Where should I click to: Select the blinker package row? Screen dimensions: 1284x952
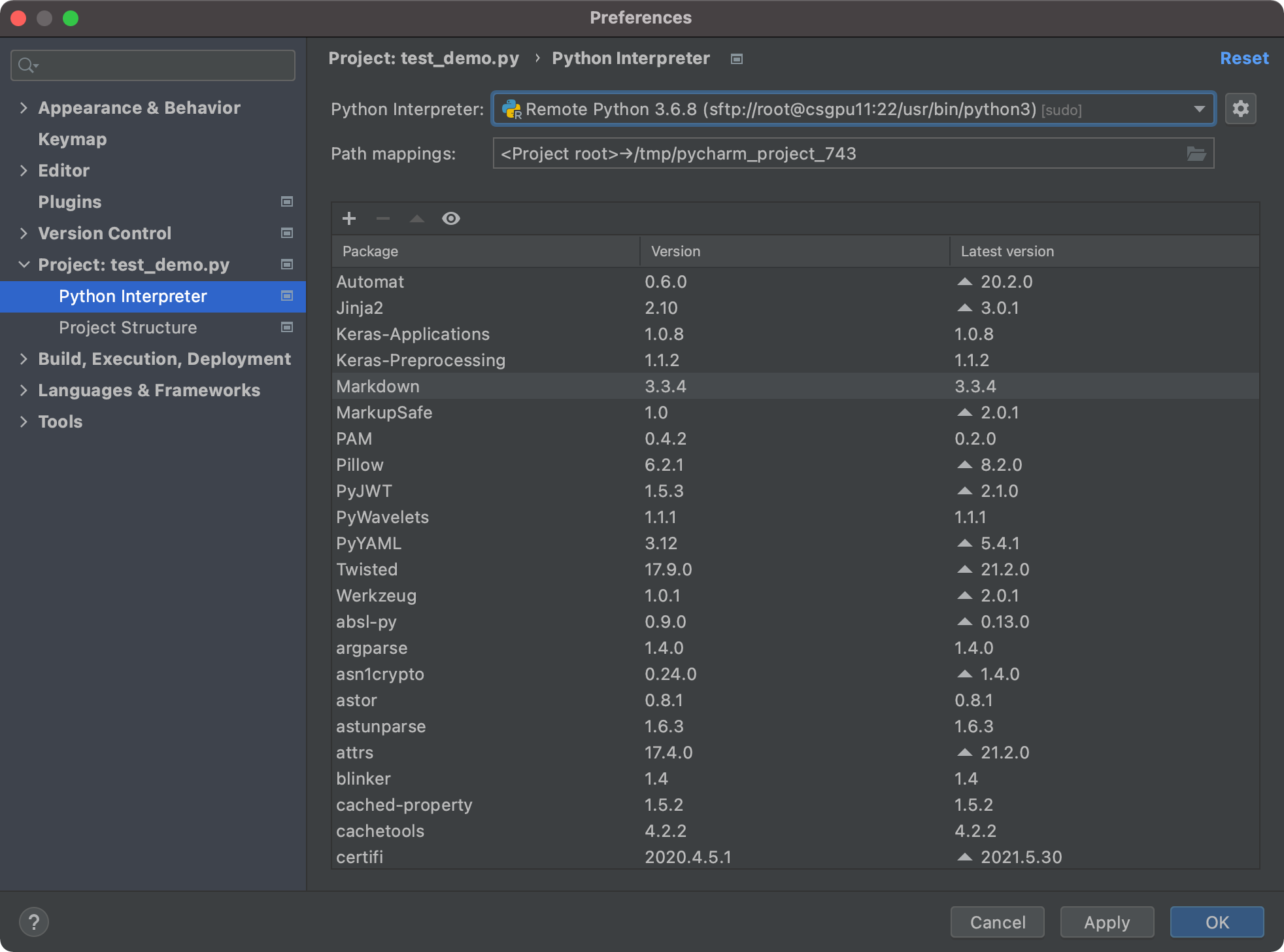pyautogui.click(x=795, y=779)
